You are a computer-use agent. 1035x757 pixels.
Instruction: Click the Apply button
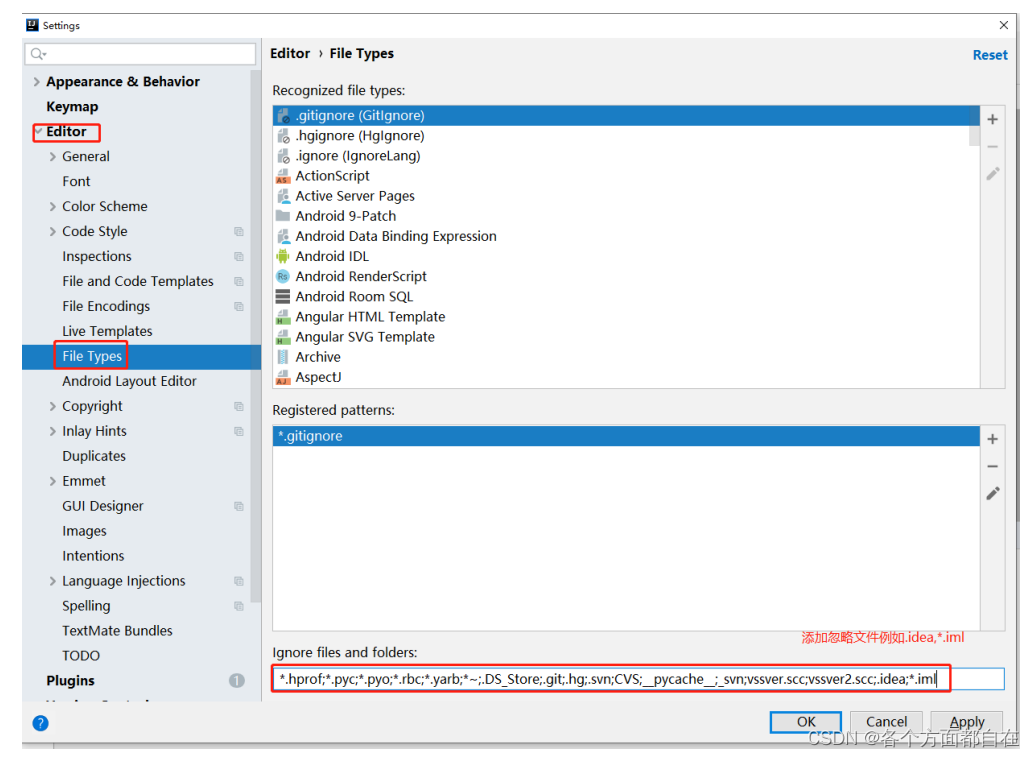(x=967, y=722)
